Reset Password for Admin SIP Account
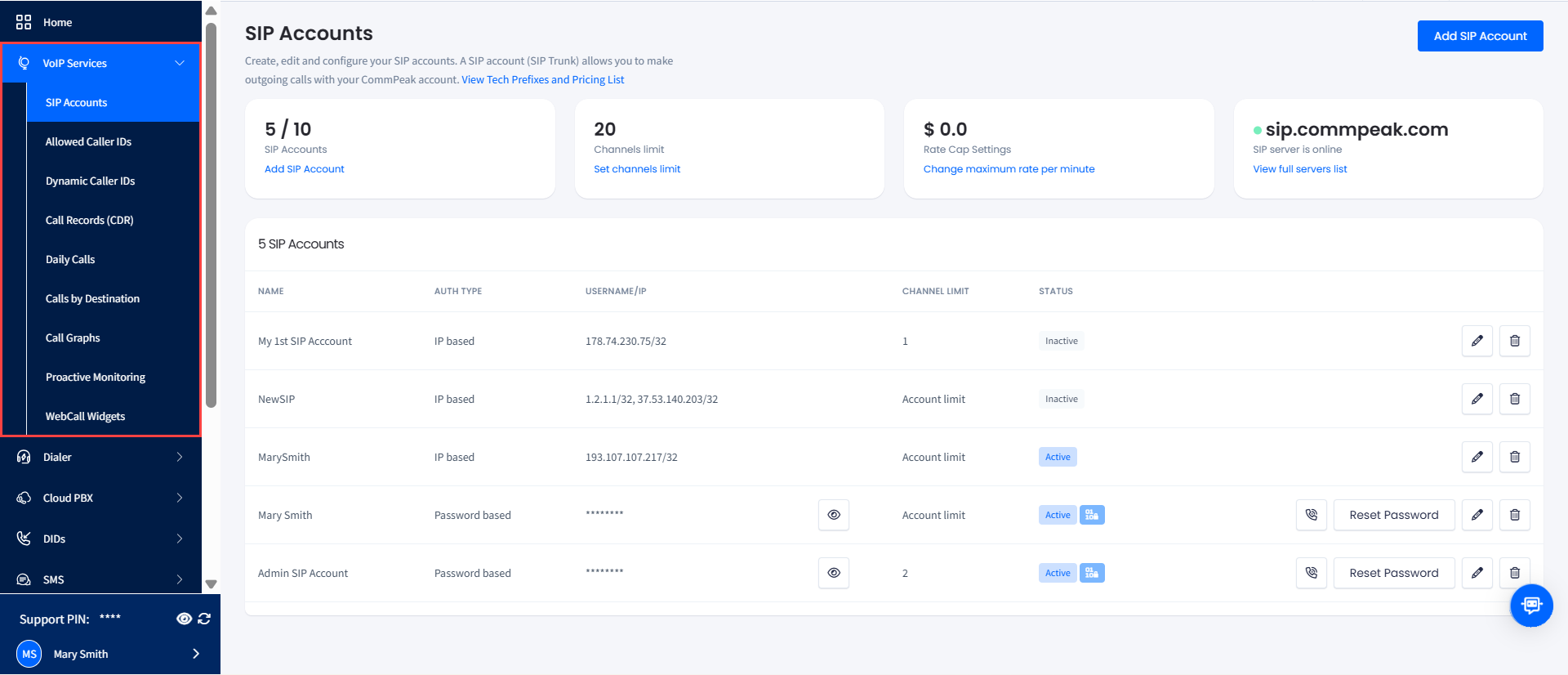 (x=1394, y=573)
